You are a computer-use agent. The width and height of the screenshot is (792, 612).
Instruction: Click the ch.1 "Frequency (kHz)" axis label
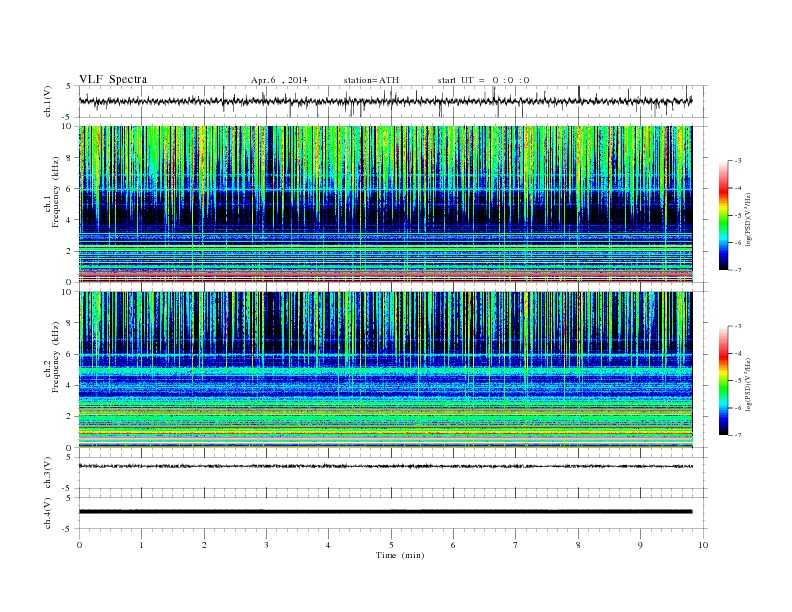coord(55,192)
